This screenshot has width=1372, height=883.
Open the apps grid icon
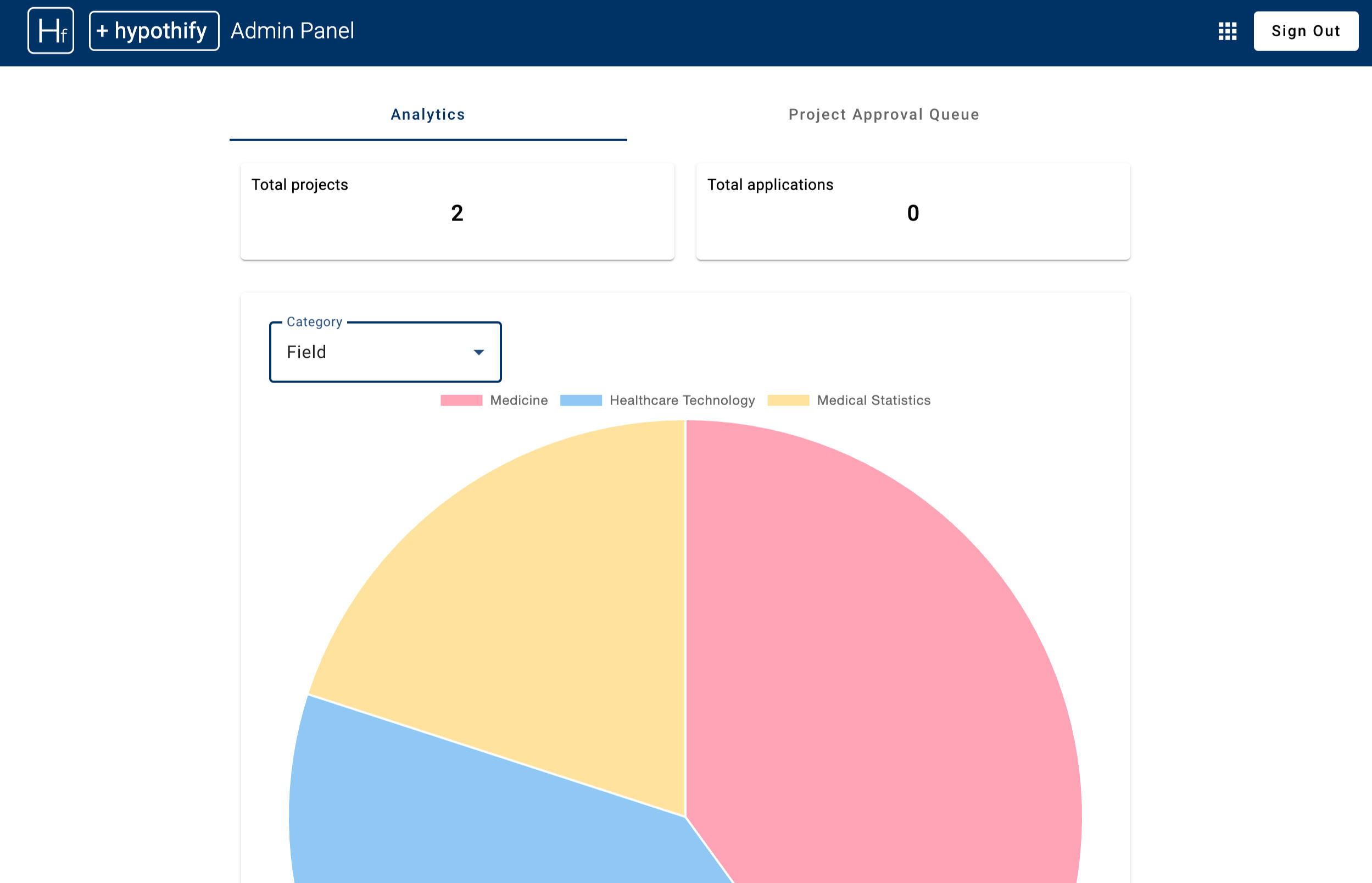pos(1227,31)
